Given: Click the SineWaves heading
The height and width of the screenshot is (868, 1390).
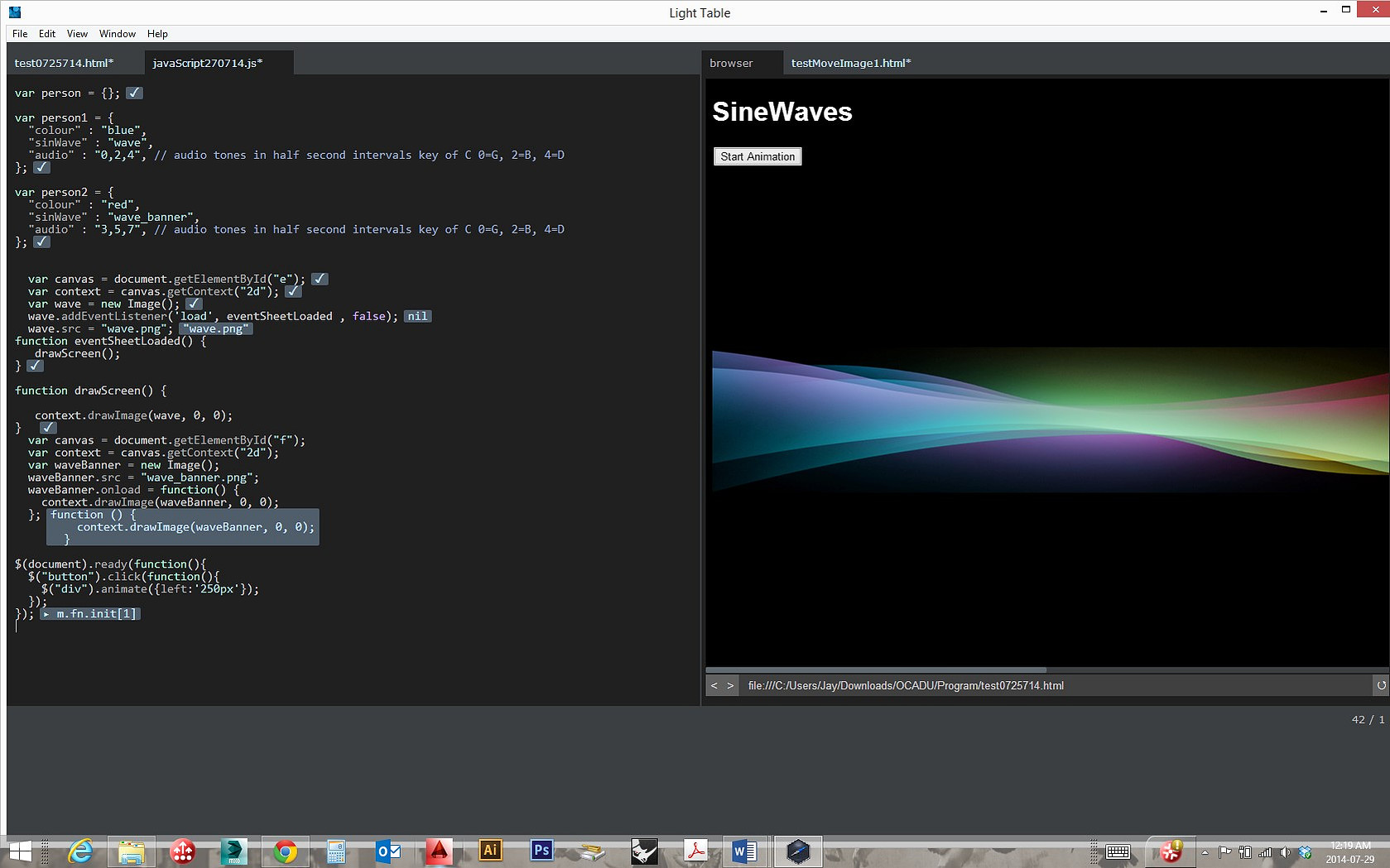Looking at the screenshot, I should [782, 112].
